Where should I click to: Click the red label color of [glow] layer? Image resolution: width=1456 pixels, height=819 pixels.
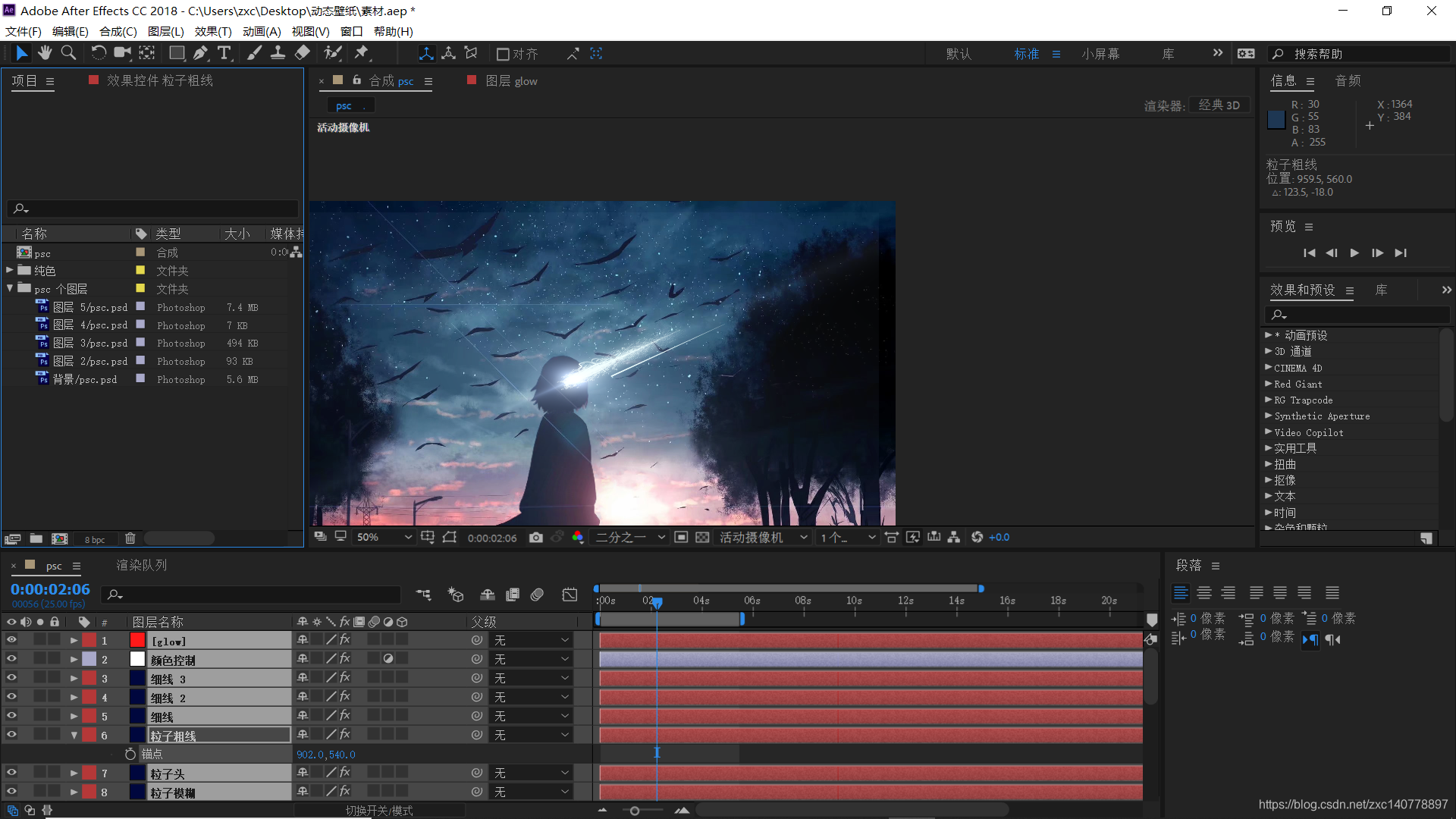(x=89, y=640)
